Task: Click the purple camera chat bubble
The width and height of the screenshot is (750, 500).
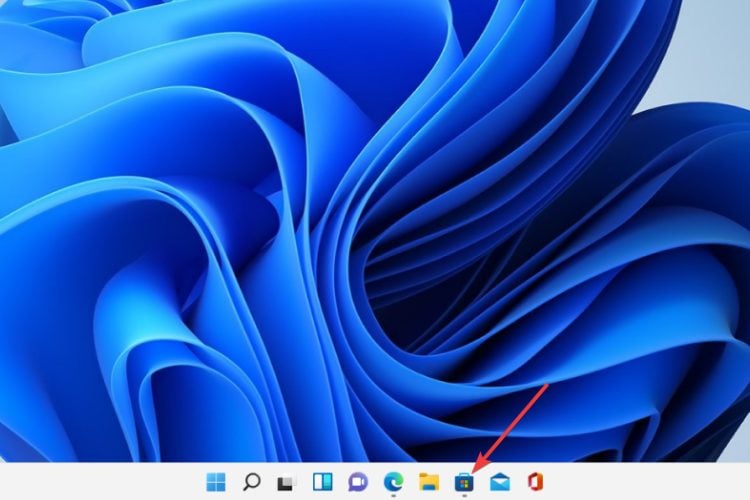Action: tap(358, 482)
